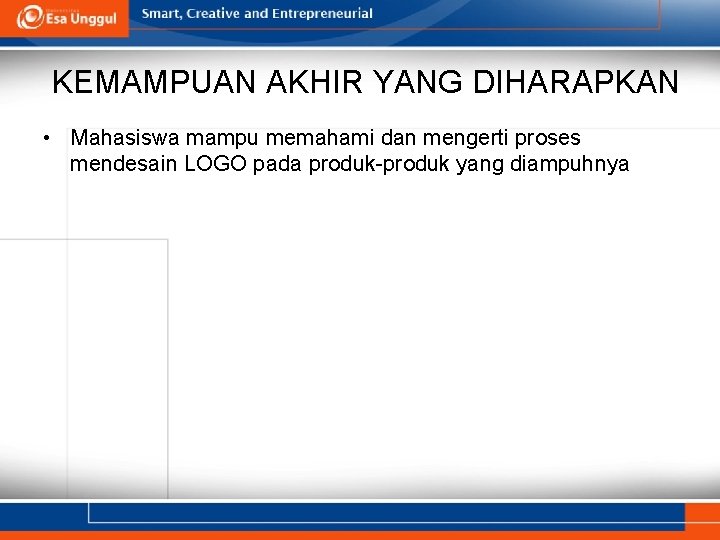Click the "Smart, Creative and Entrepreneurial" tagline

point(257,14)
